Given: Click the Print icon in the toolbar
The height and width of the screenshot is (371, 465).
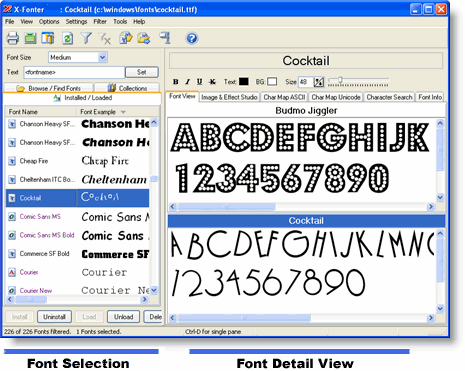Looking at the screenshot, I should point(13,38).
